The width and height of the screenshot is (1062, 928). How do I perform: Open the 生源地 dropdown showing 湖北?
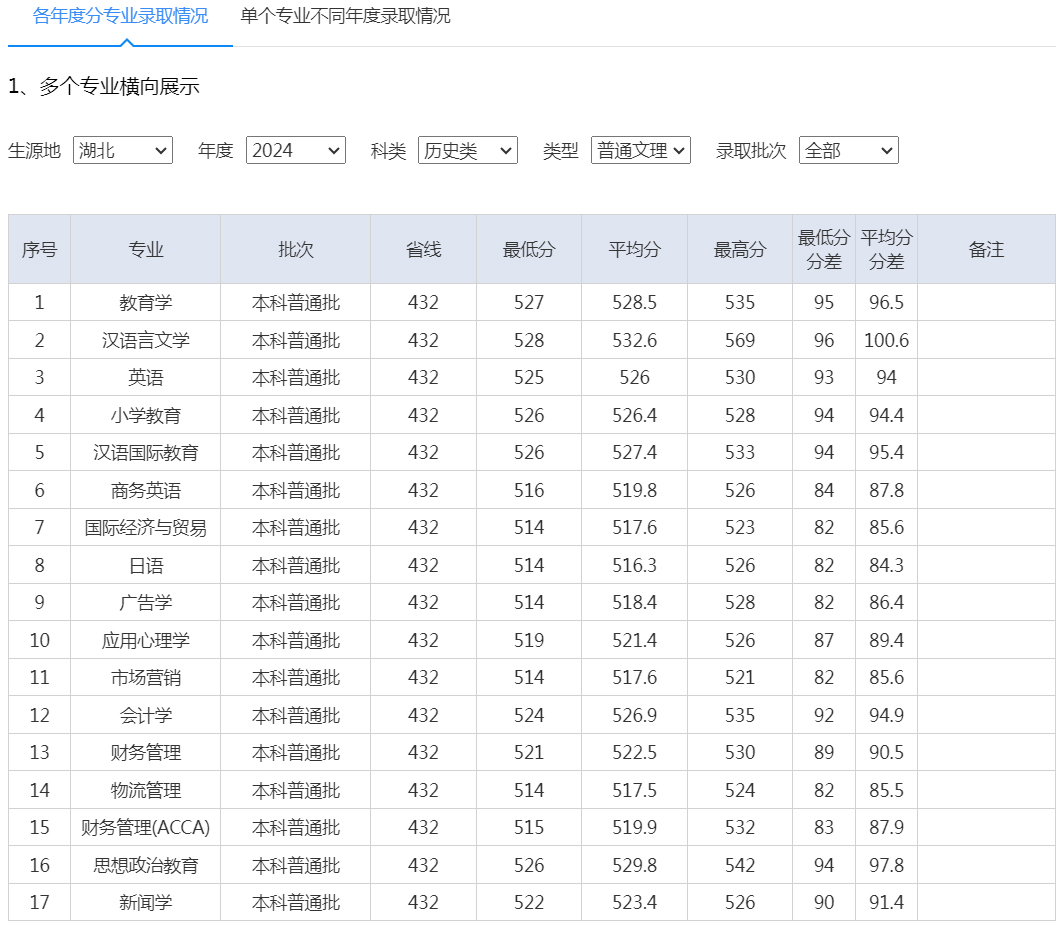[123, 150]
